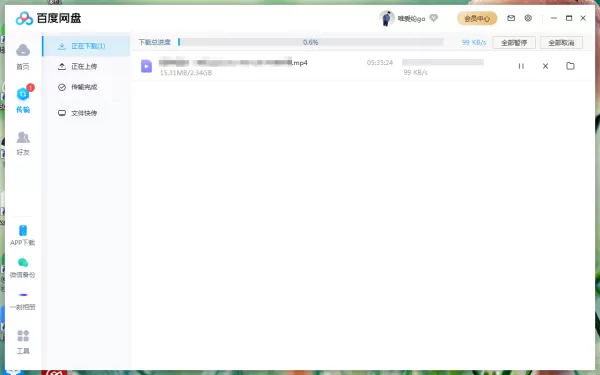Open the mail messages icon
The height and width of the screenshot is (375, 600).
511,18
